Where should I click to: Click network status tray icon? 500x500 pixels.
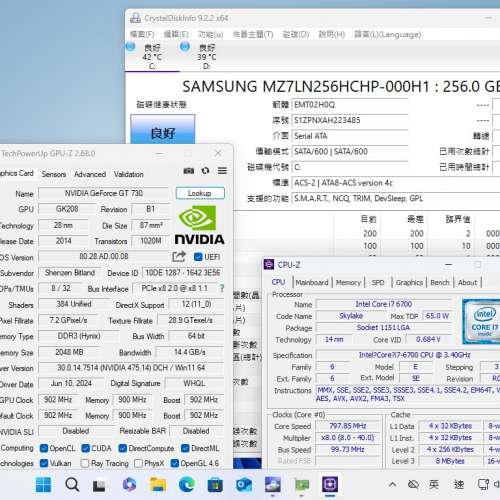click(x=413, y=484)
